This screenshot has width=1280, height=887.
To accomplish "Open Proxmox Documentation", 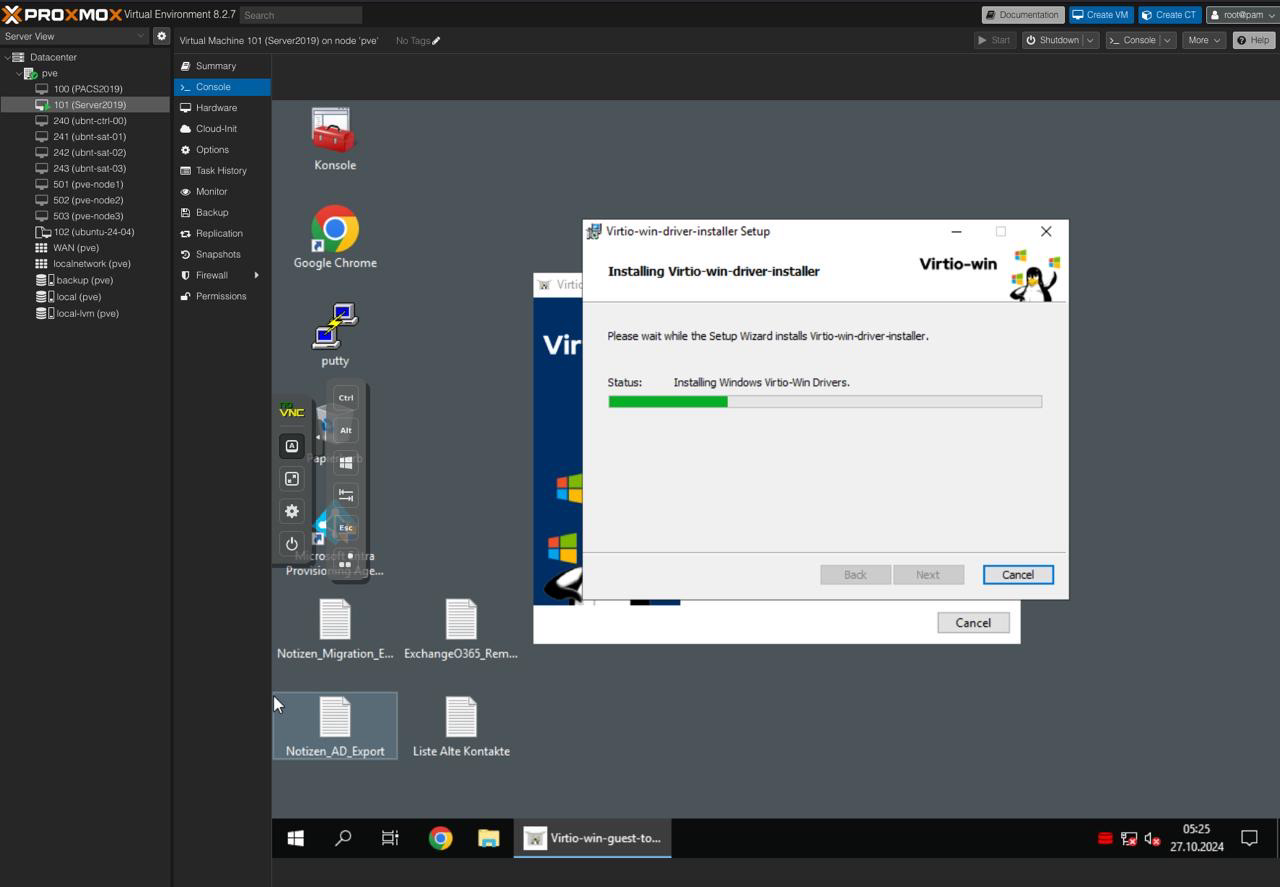I will coord(1023,15).
